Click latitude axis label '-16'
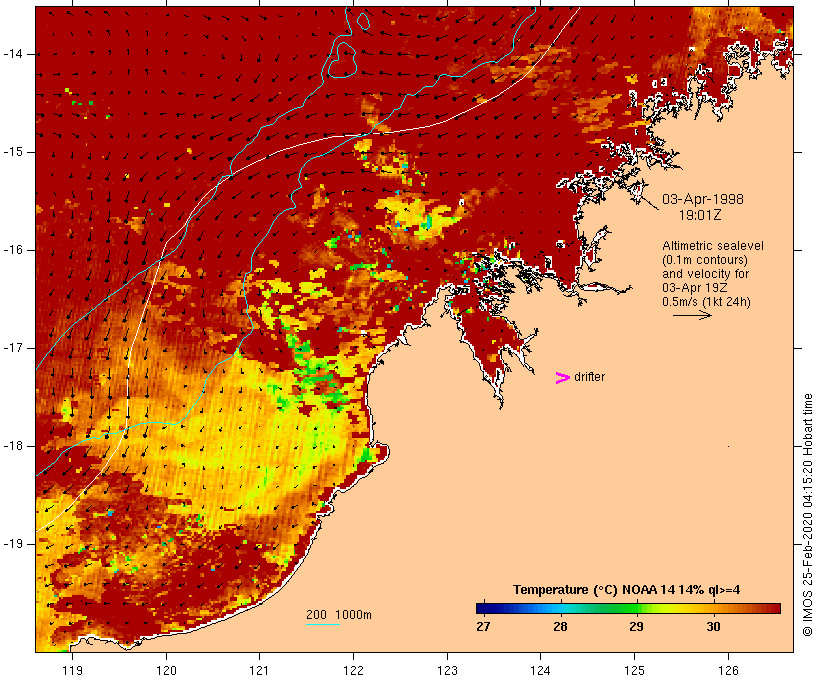This screenshot has width=820, height=680. pos(13,250)
